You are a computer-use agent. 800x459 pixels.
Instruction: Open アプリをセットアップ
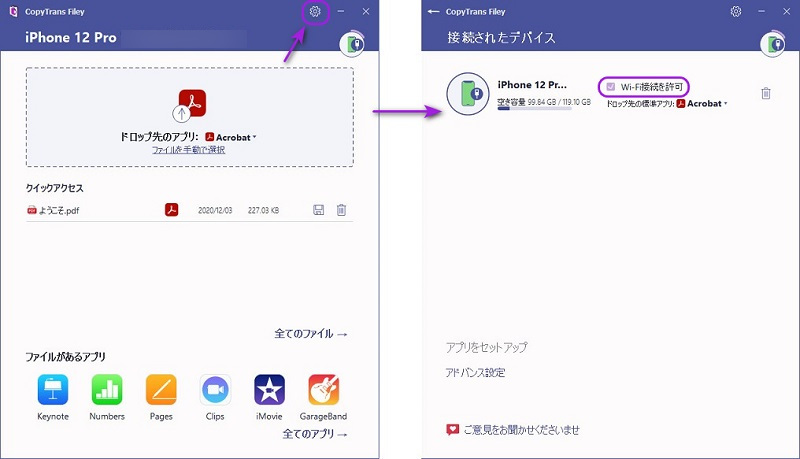pyautogui.click(x=486, y=347)
